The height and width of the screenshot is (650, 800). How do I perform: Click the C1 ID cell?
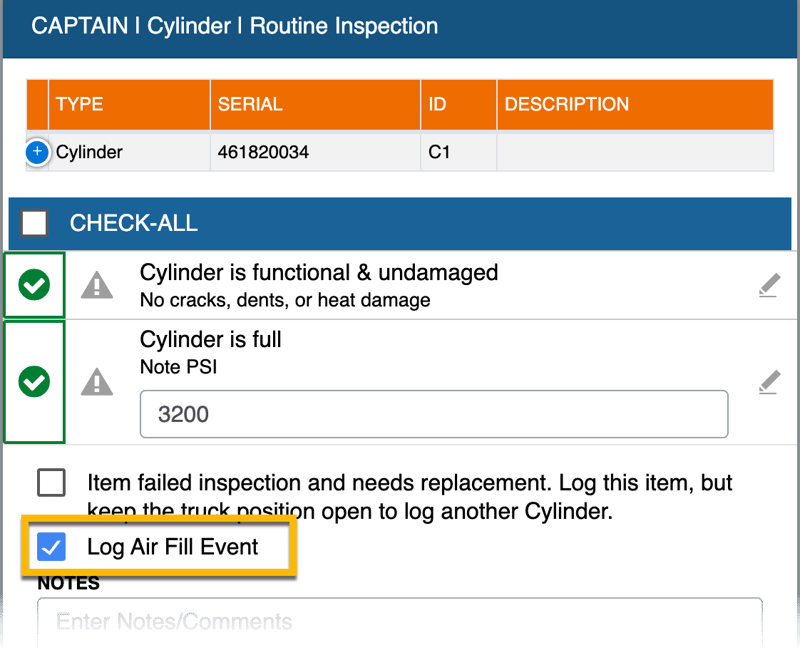[440, 153]
